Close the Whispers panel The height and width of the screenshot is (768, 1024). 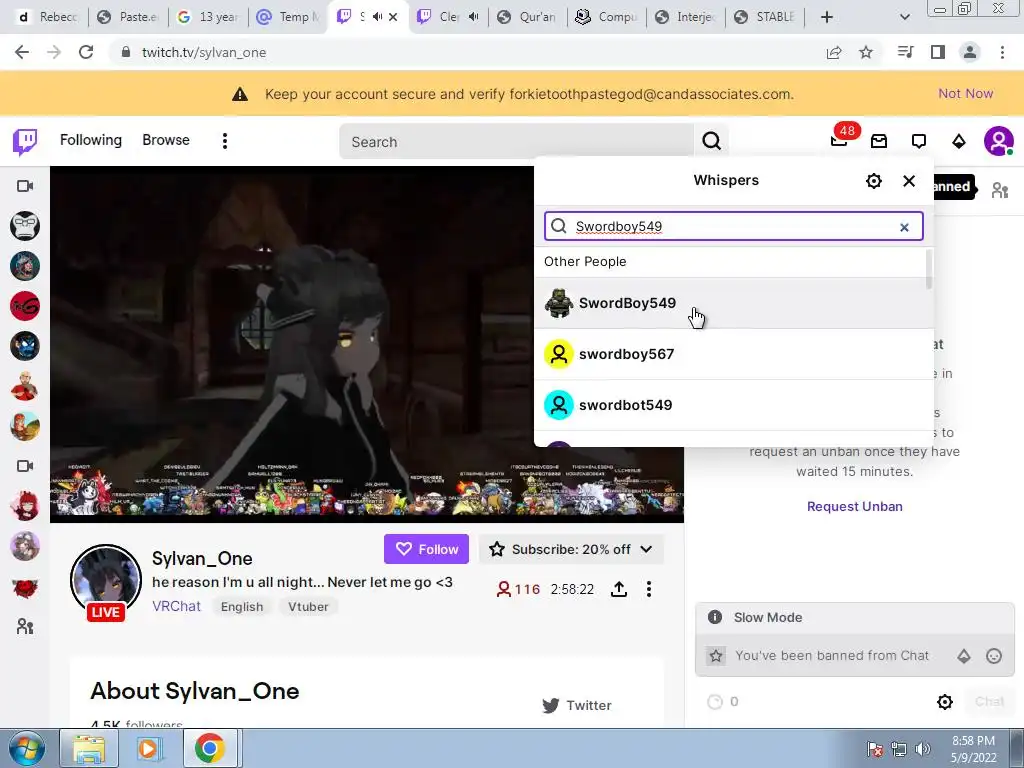(x=909, y=181)
